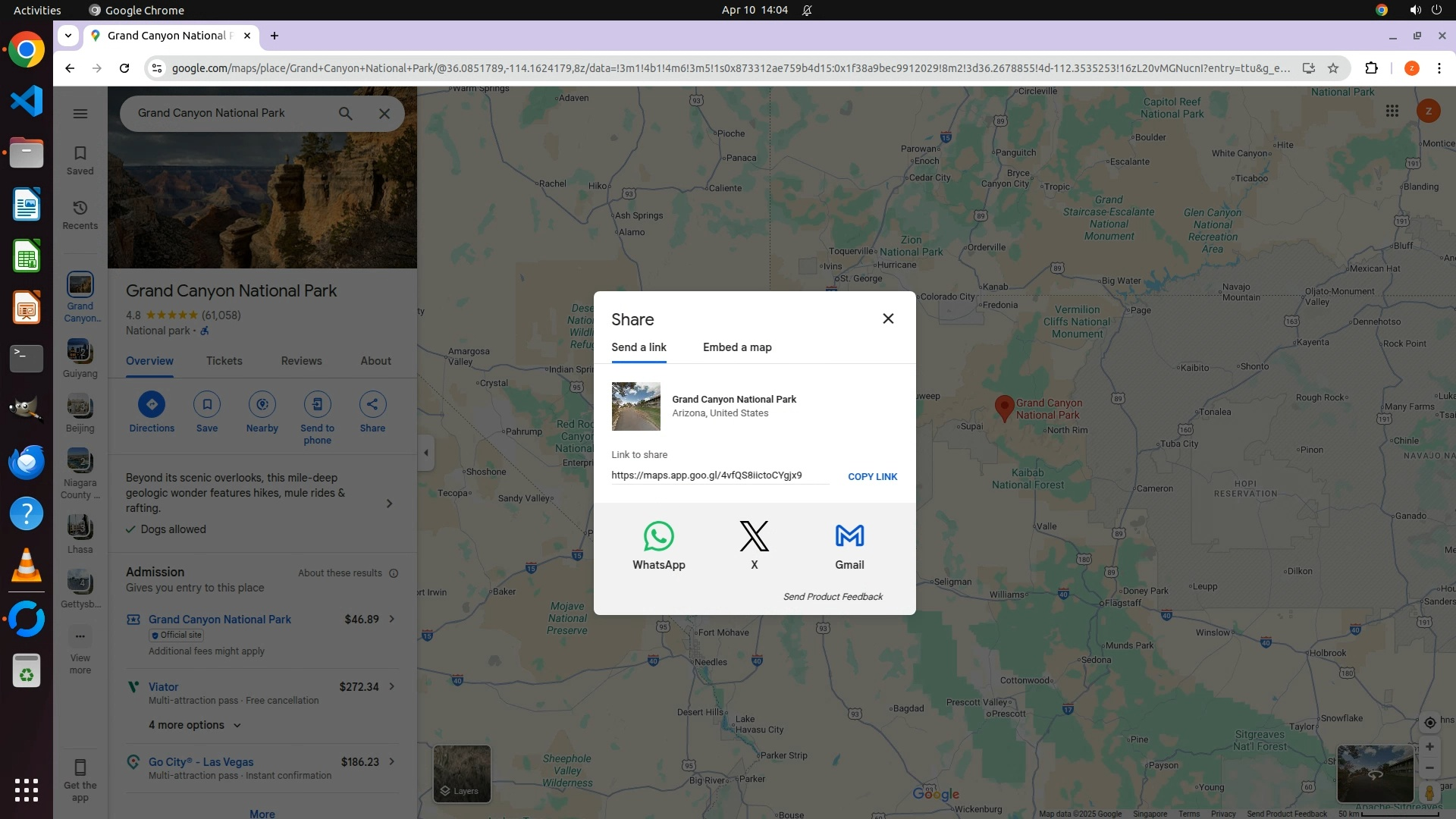
Task: Click the share link text field
Action: point(719,475)
